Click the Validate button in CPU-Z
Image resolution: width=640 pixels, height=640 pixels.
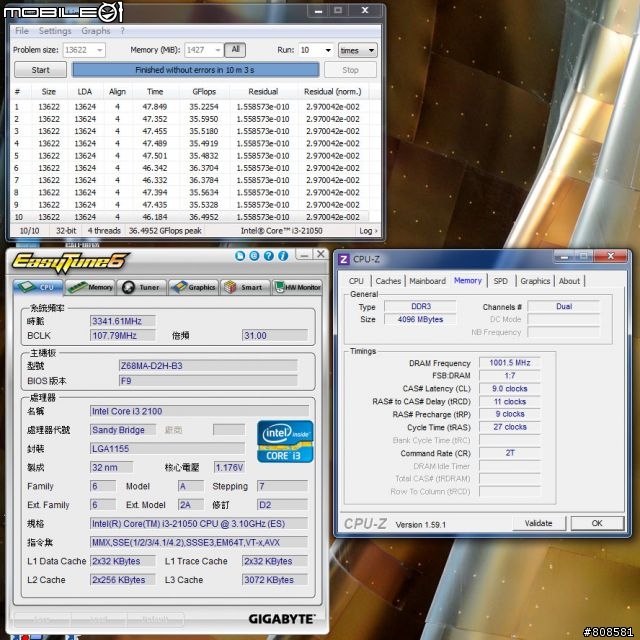539,523
